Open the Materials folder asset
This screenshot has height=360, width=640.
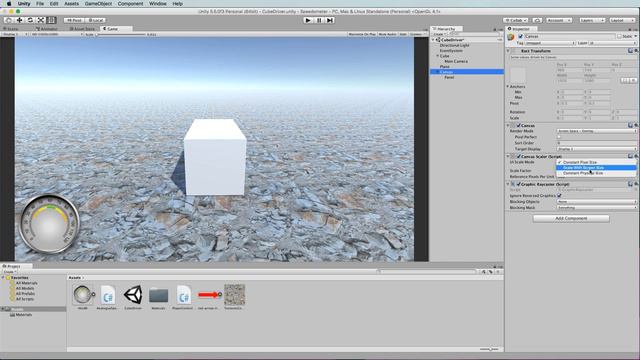(158, 295)
